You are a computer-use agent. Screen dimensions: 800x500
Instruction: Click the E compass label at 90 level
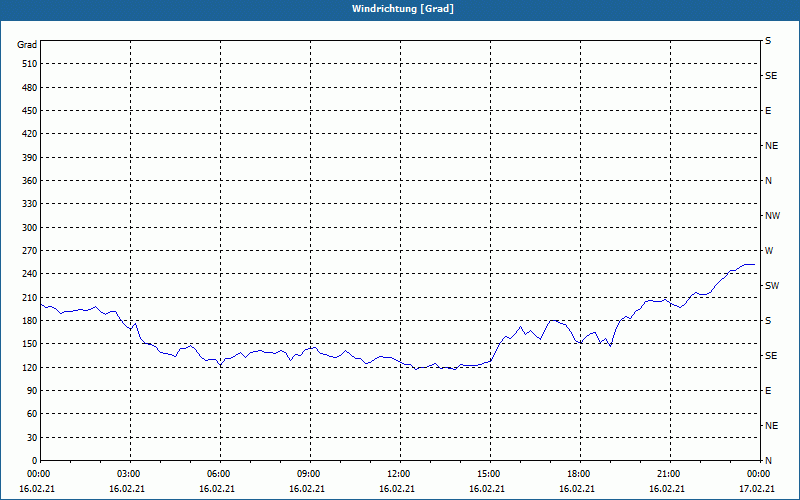pos(768,391)
